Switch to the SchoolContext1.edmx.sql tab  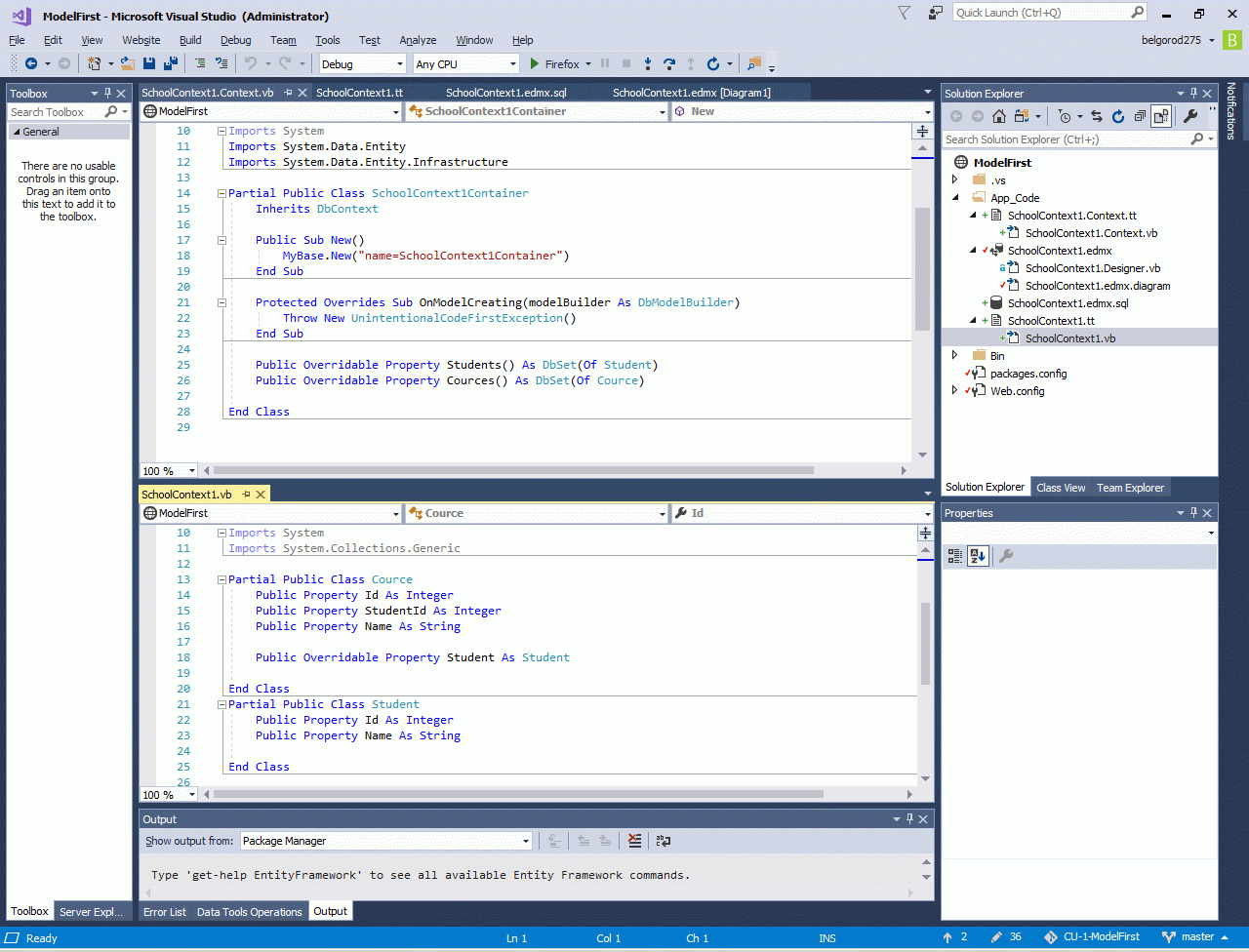pyautogui.click(x=505, y=93)
